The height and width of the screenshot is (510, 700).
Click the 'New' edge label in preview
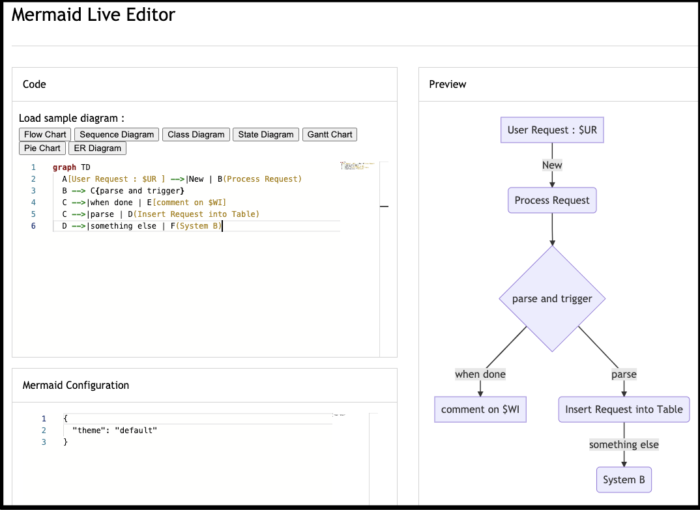[x=552, y=165]
